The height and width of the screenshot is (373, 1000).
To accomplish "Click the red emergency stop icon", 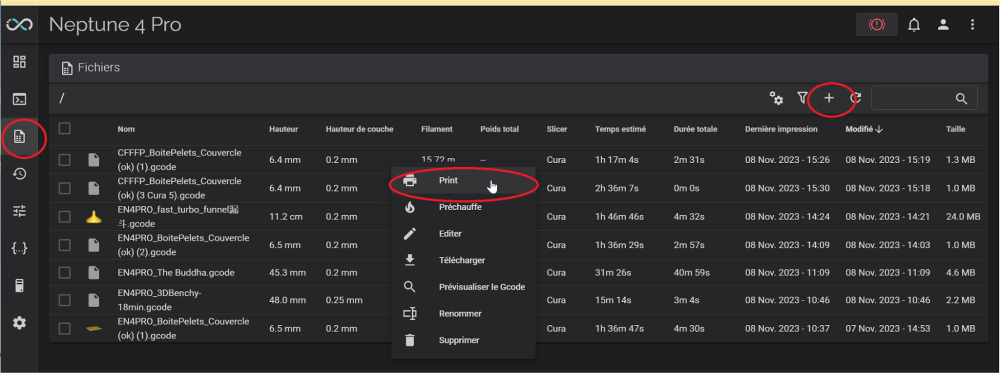I will (877, 25).
